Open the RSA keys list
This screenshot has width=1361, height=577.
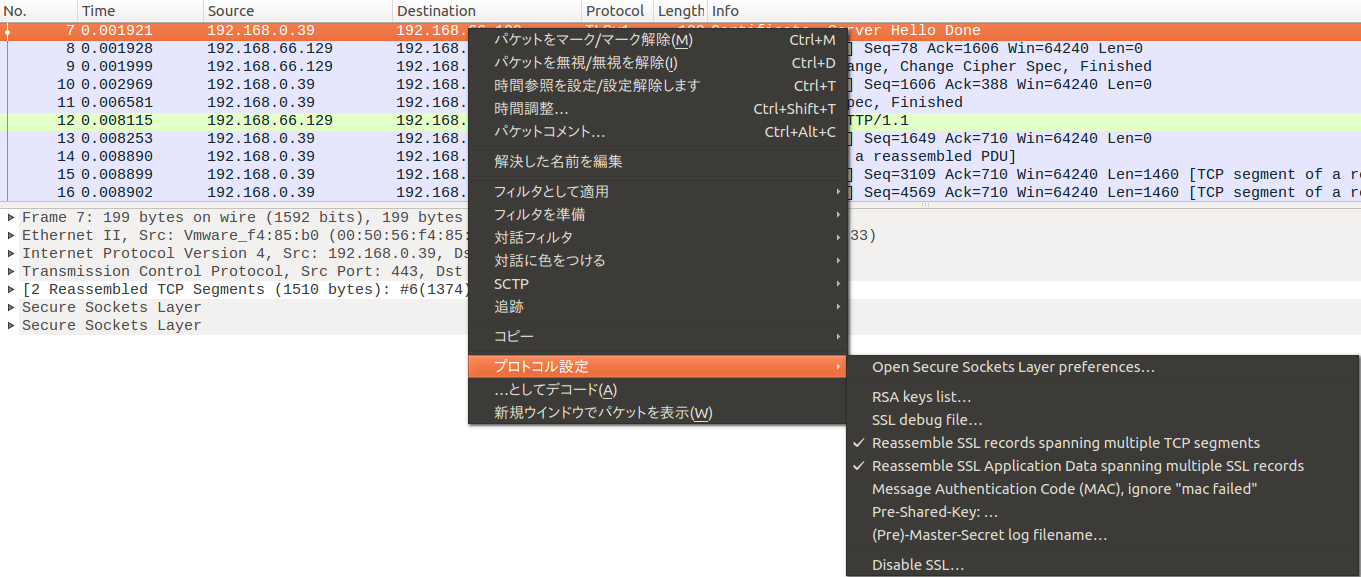(921, 396)
